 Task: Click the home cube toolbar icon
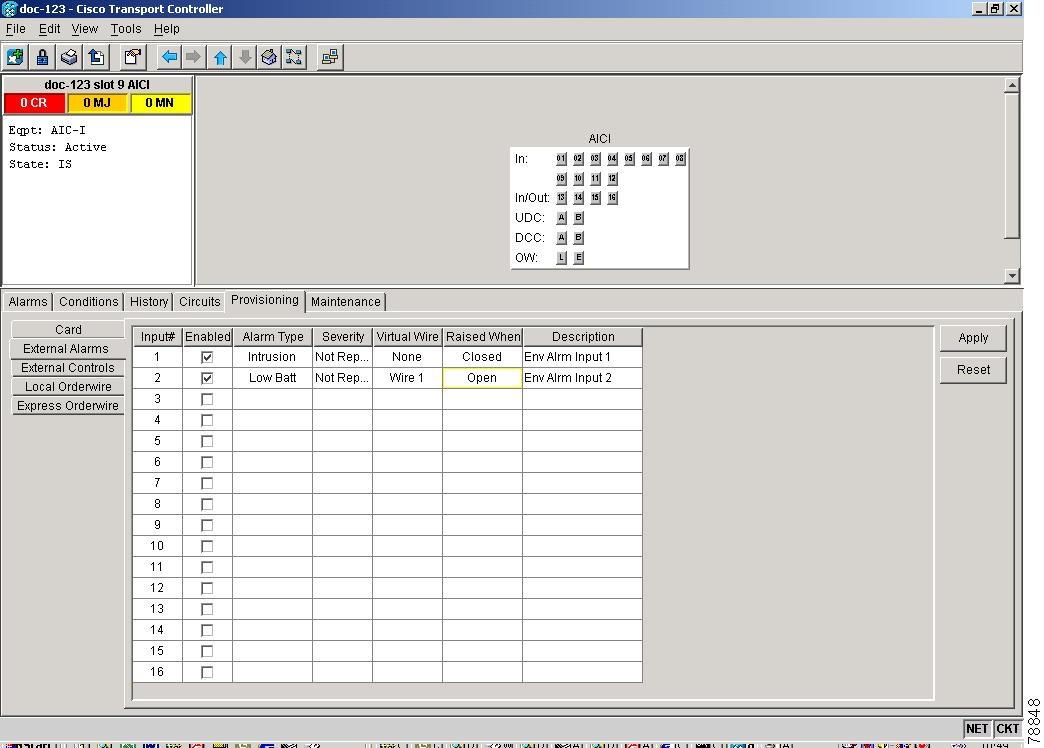(269, 57)
